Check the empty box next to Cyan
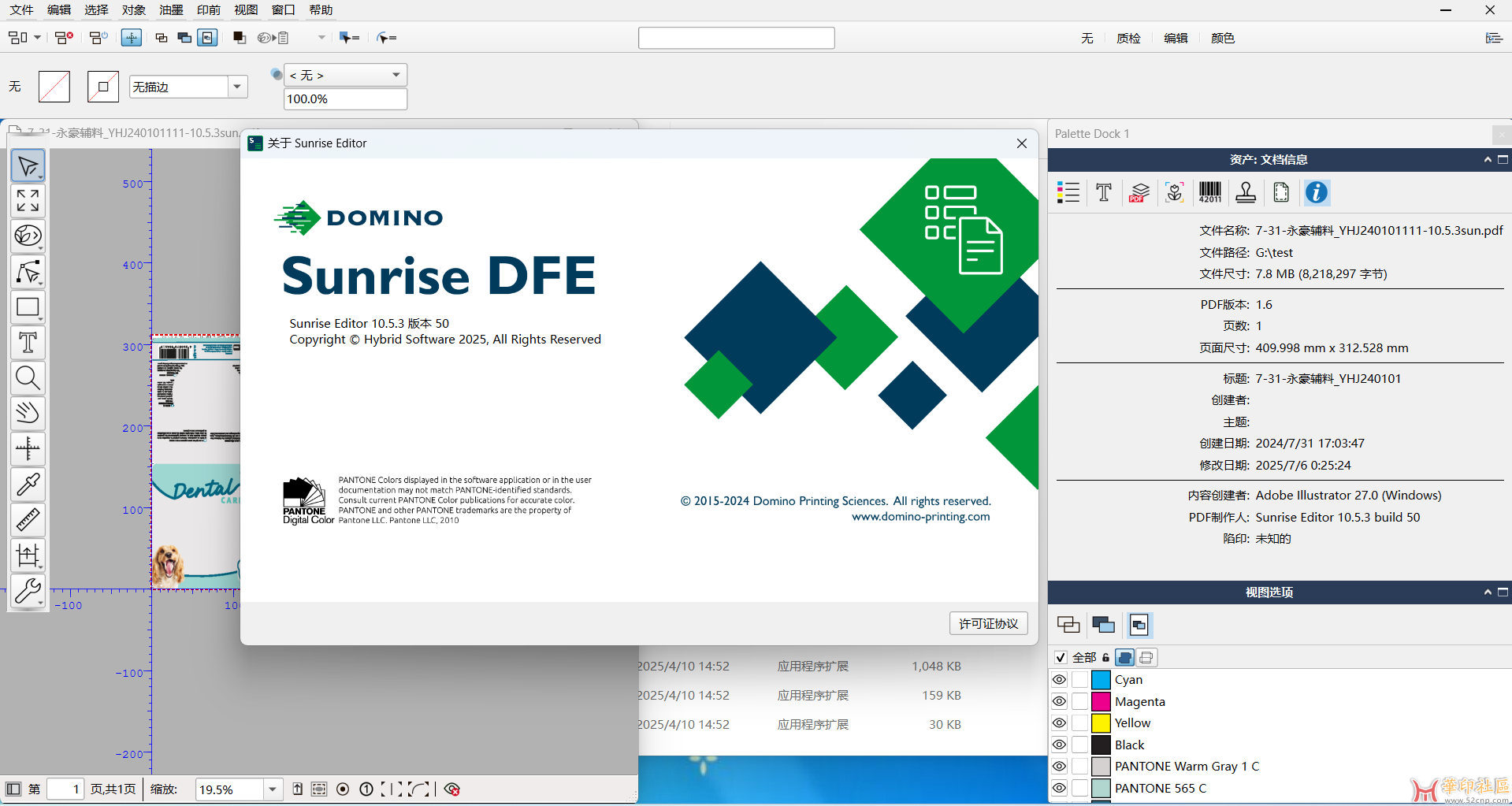Viewport: 1512px width, 806px height. (1079, 679)
